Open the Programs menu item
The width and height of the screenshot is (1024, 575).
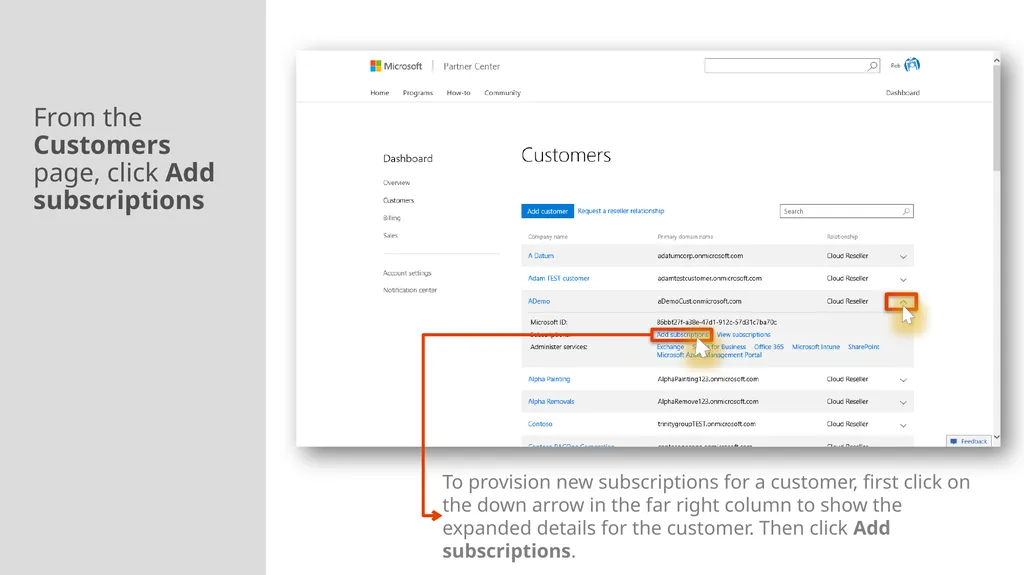(418, 93)
